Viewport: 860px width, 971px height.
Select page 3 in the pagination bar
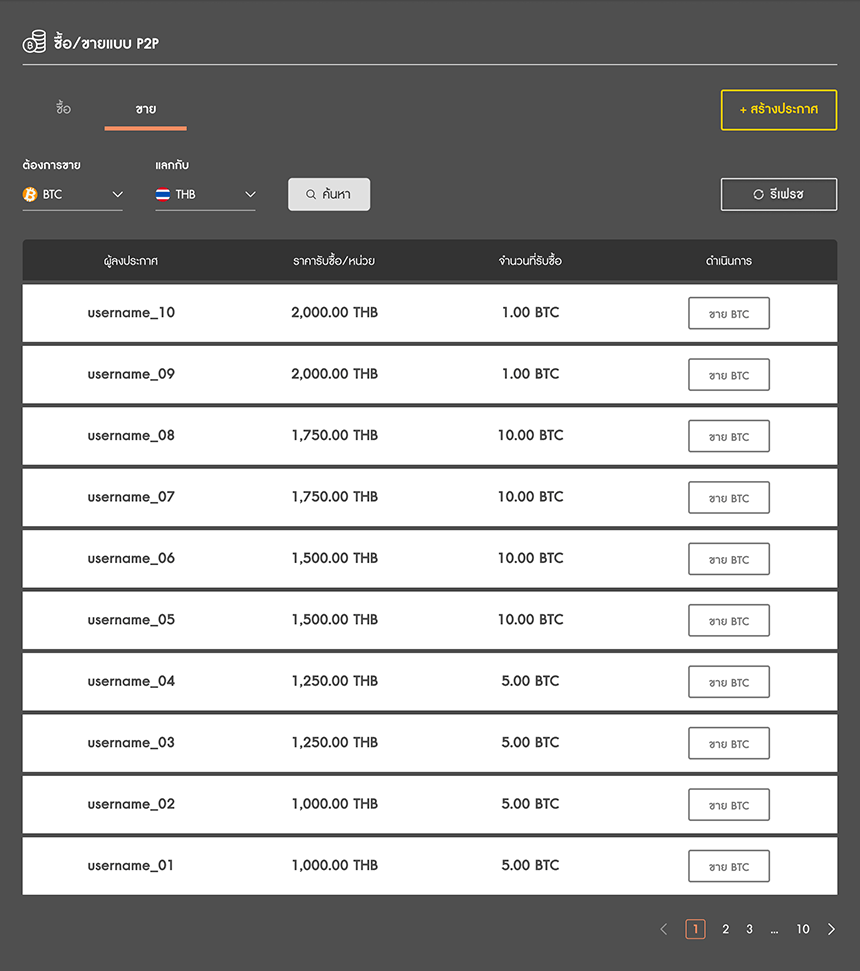[749, 929]
